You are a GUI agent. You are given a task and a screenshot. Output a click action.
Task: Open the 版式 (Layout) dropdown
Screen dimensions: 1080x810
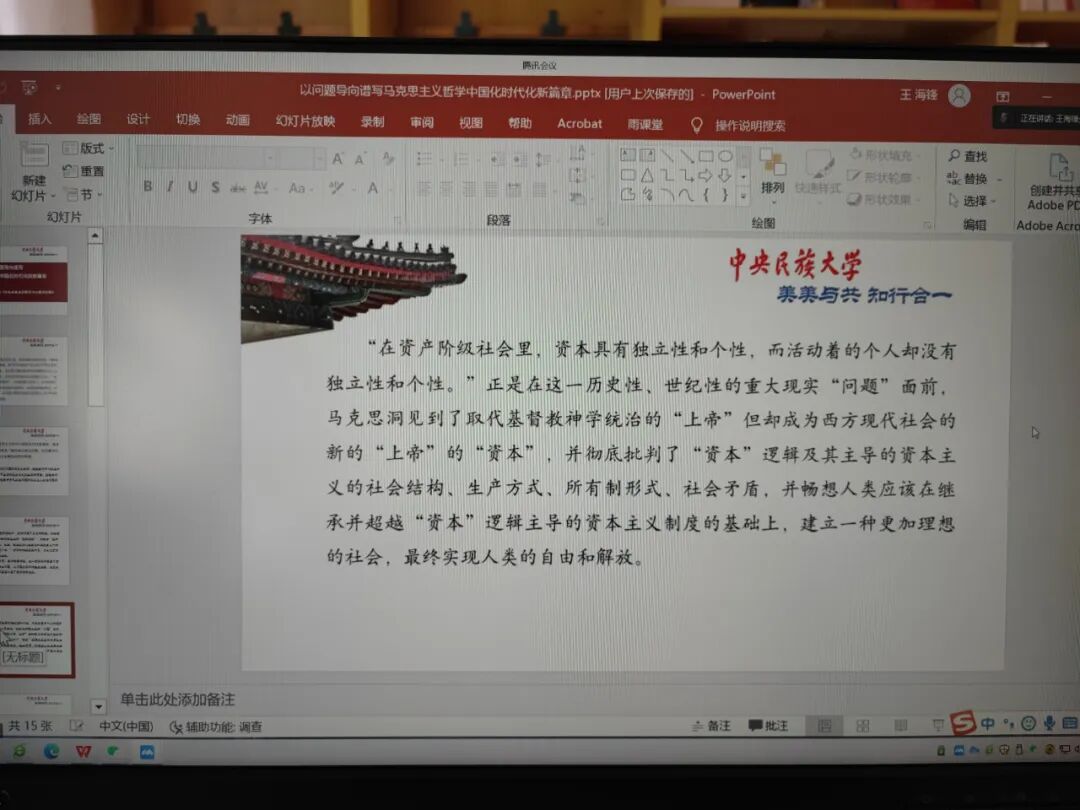coord(92,147)
